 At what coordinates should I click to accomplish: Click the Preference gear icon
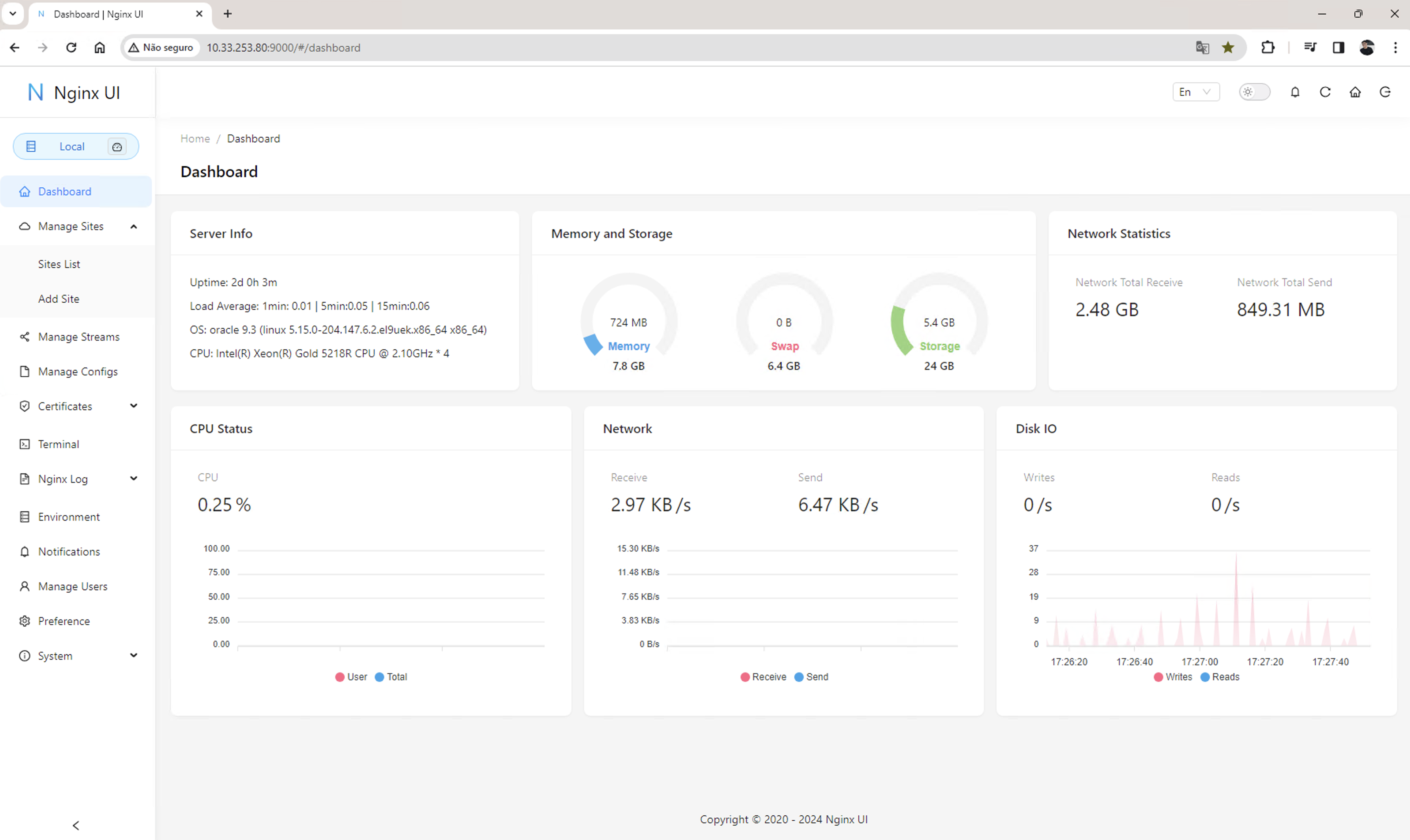pos(25,621)
